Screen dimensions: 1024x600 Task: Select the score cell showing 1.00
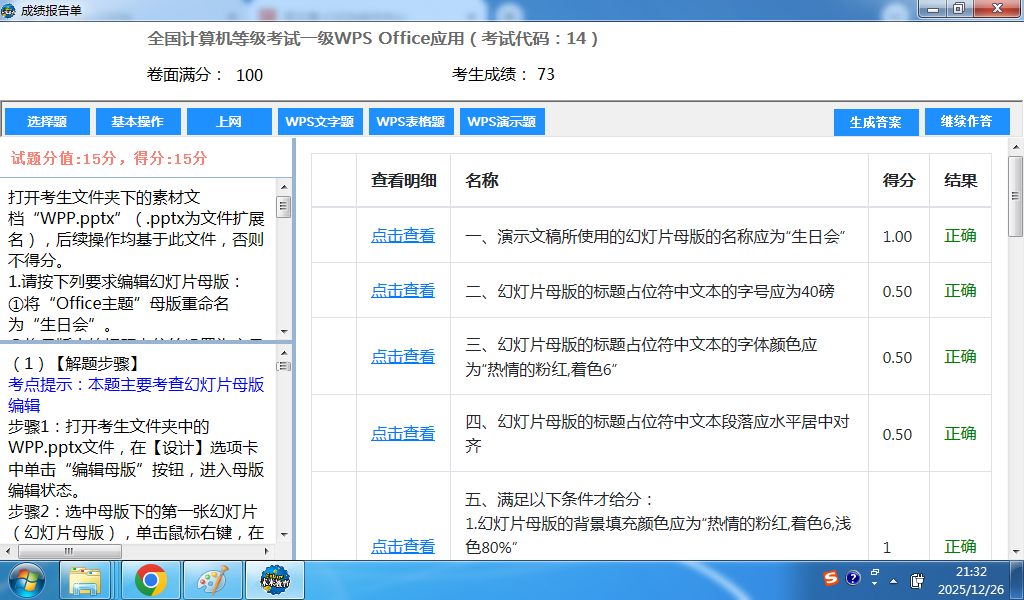(897, 236)
